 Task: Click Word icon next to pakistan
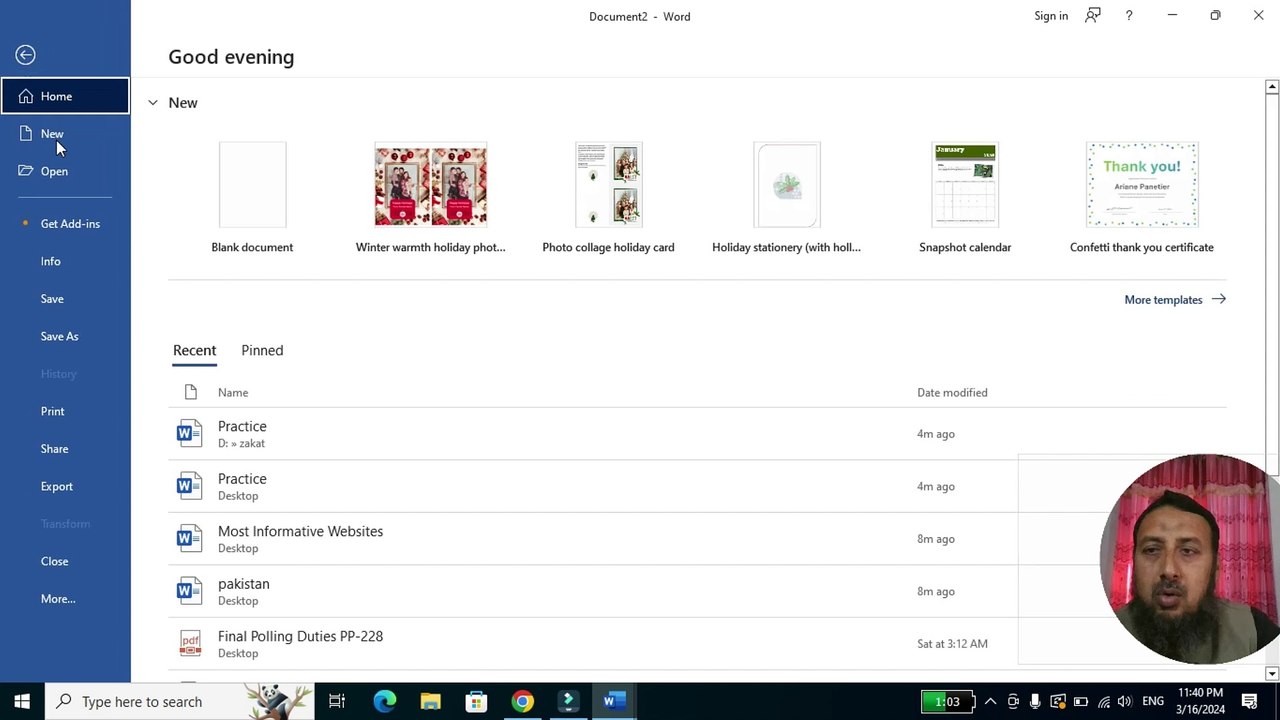(x=189, y=591)
